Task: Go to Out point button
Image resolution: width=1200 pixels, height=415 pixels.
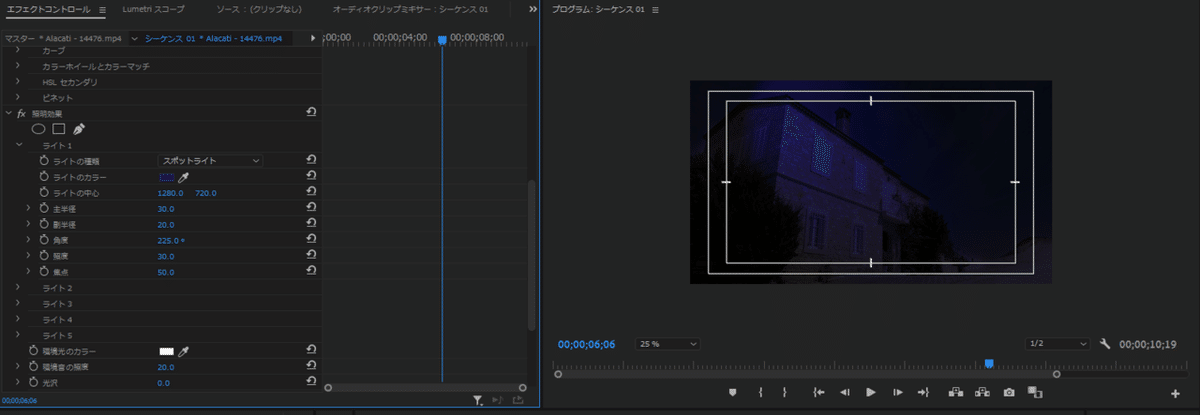Action: [x=923, y=392]
